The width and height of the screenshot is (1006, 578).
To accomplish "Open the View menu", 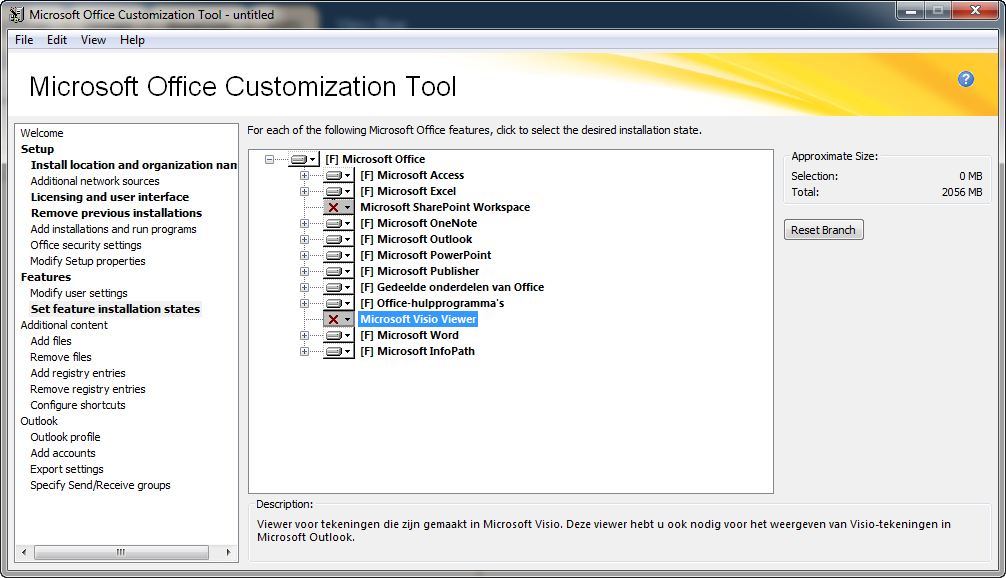I will pyautogui.click(x=93, y=40).
